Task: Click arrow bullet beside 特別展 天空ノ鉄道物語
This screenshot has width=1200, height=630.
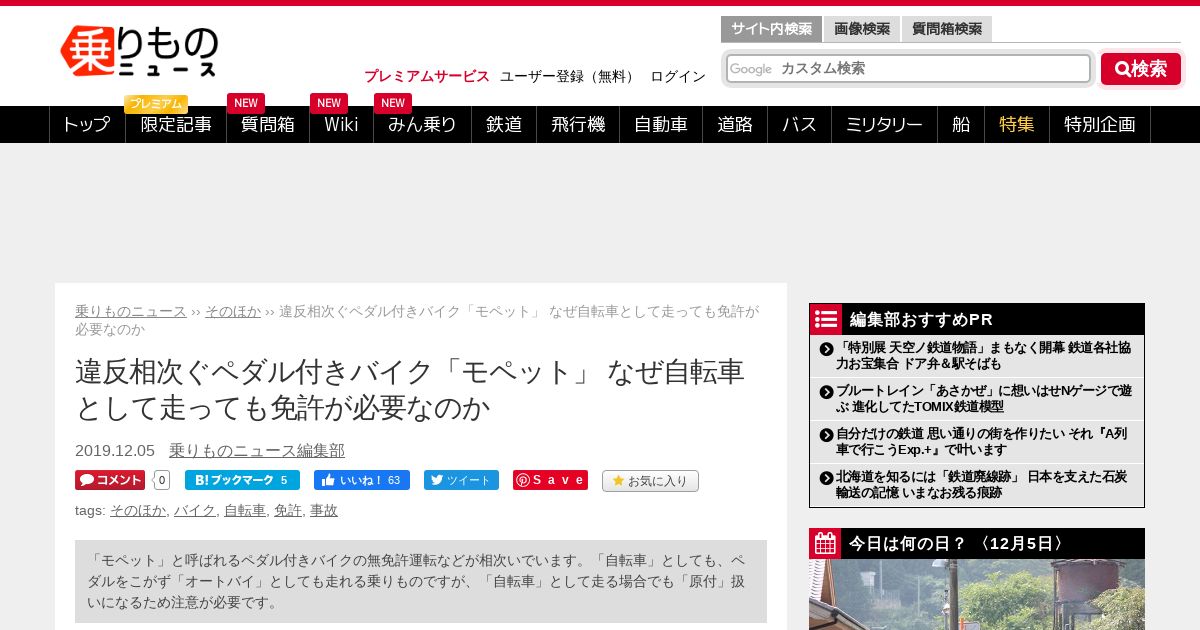Action: pos(826,349)
